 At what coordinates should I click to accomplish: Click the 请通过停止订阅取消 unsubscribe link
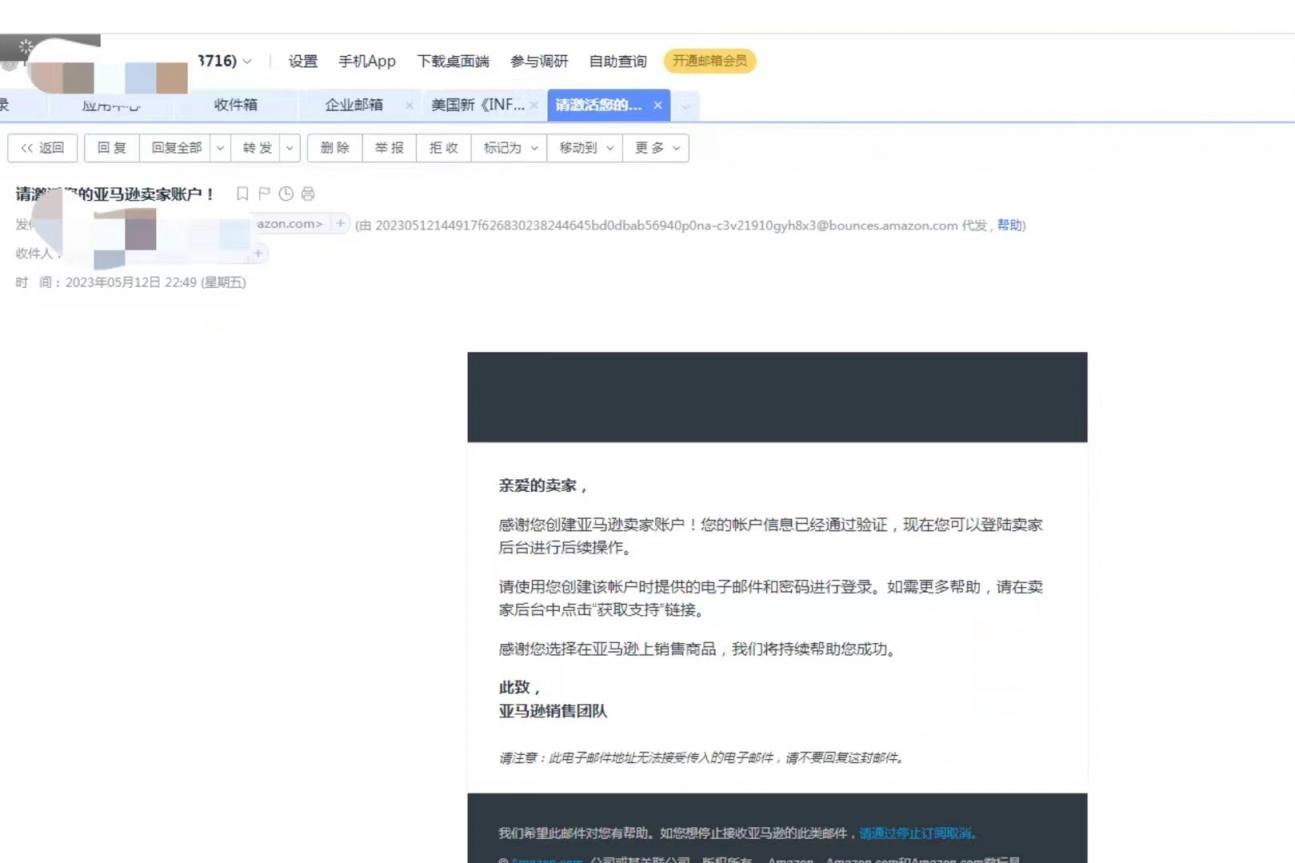(916, 833)
